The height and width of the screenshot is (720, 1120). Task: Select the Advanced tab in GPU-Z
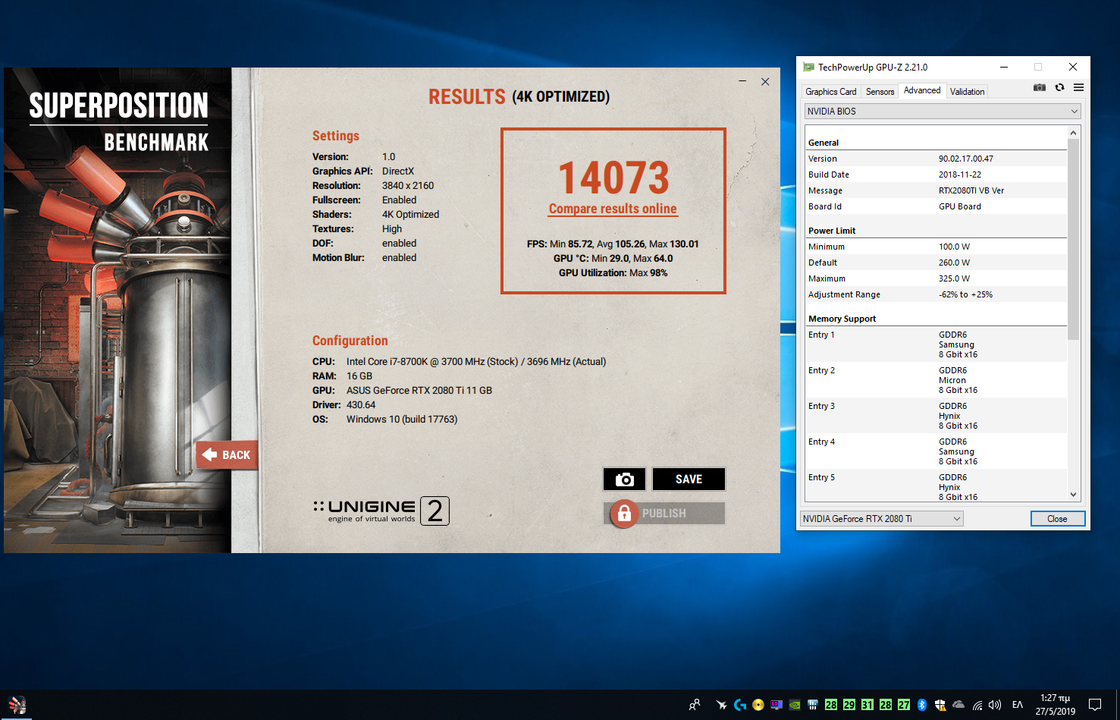[x=921, y=91]
